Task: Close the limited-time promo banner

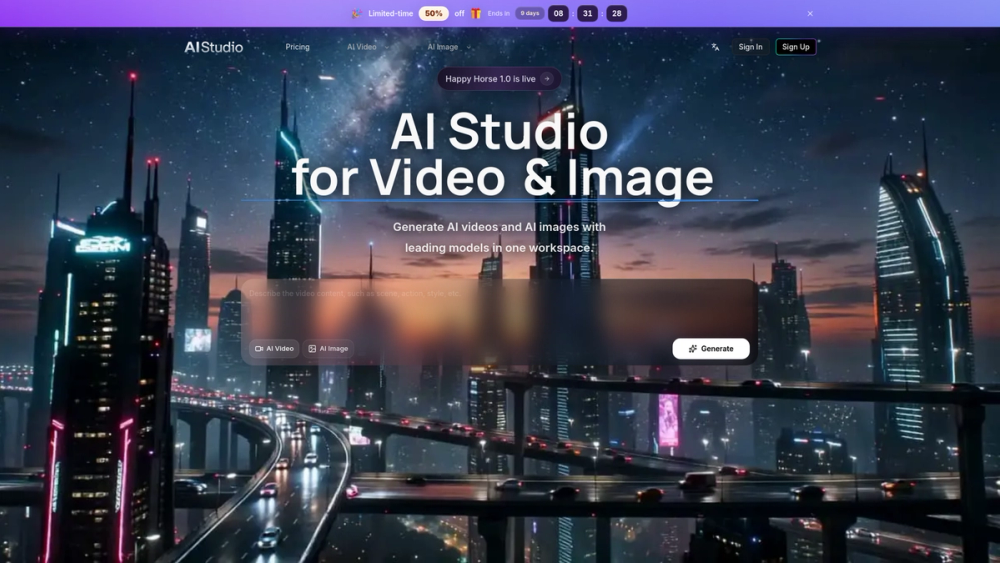Action: coord(810,13)
